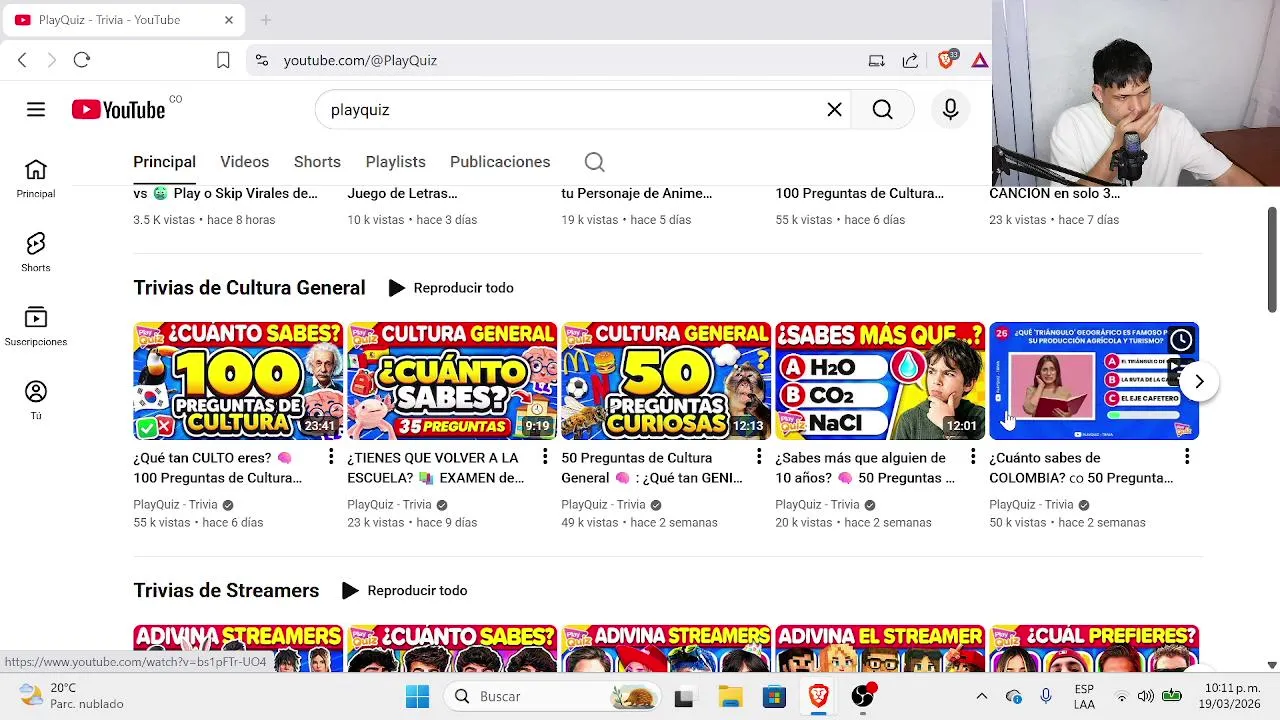Next videos arrow in Cultura General row
Screen dimensions: 1280x720
click(1199, 381)
